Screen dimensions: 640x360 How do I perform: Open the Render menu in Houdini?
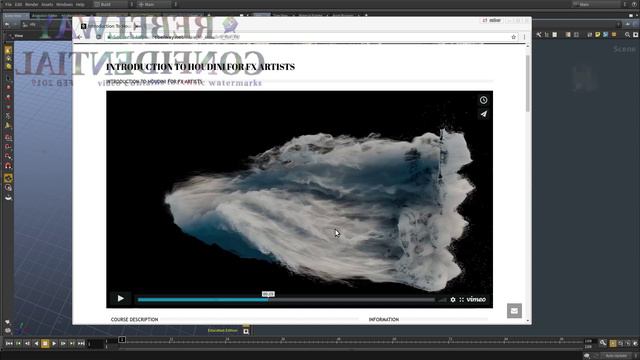coord(31,4)
